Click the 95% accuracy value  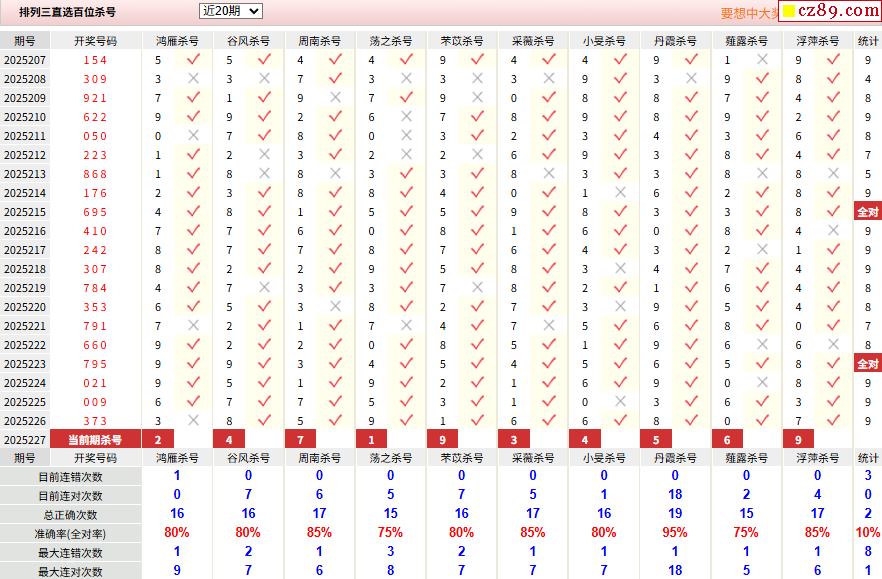[x=674, y=532]
